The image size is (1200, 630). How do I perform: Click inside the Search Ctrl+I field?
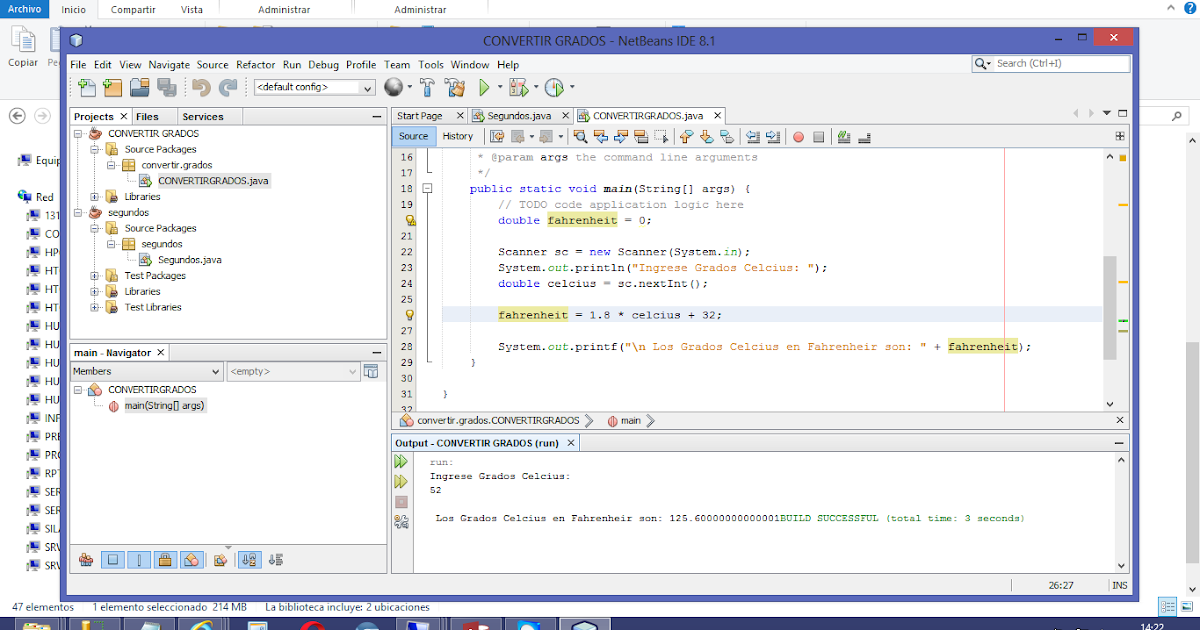[1050, 63]
